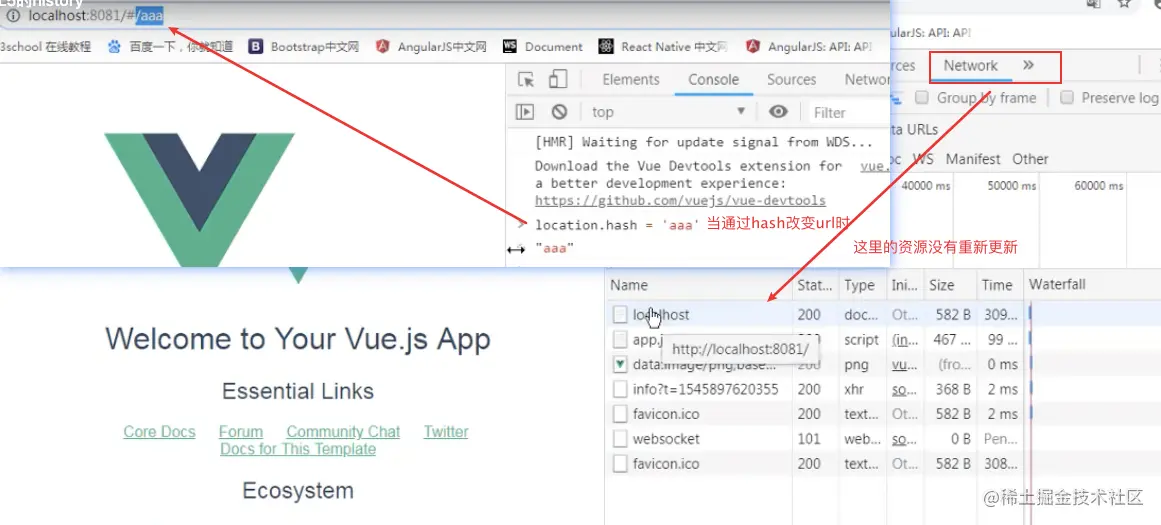Sort by the Name column header
This screenshot has width=1161, height=525.
click(700, 285)
